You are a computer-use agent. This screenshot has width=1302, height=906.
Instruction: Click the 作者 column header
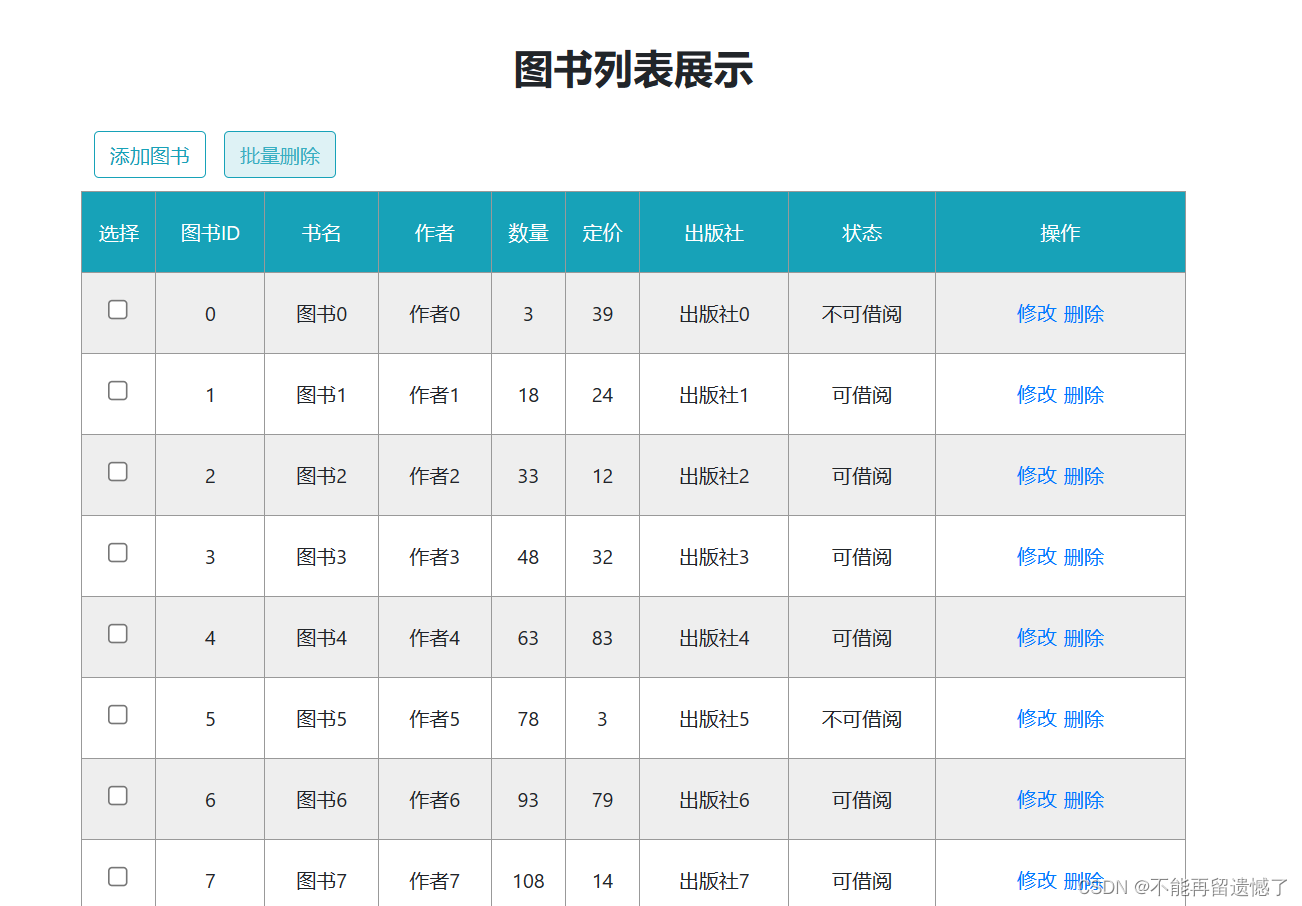tap(435, 233)
